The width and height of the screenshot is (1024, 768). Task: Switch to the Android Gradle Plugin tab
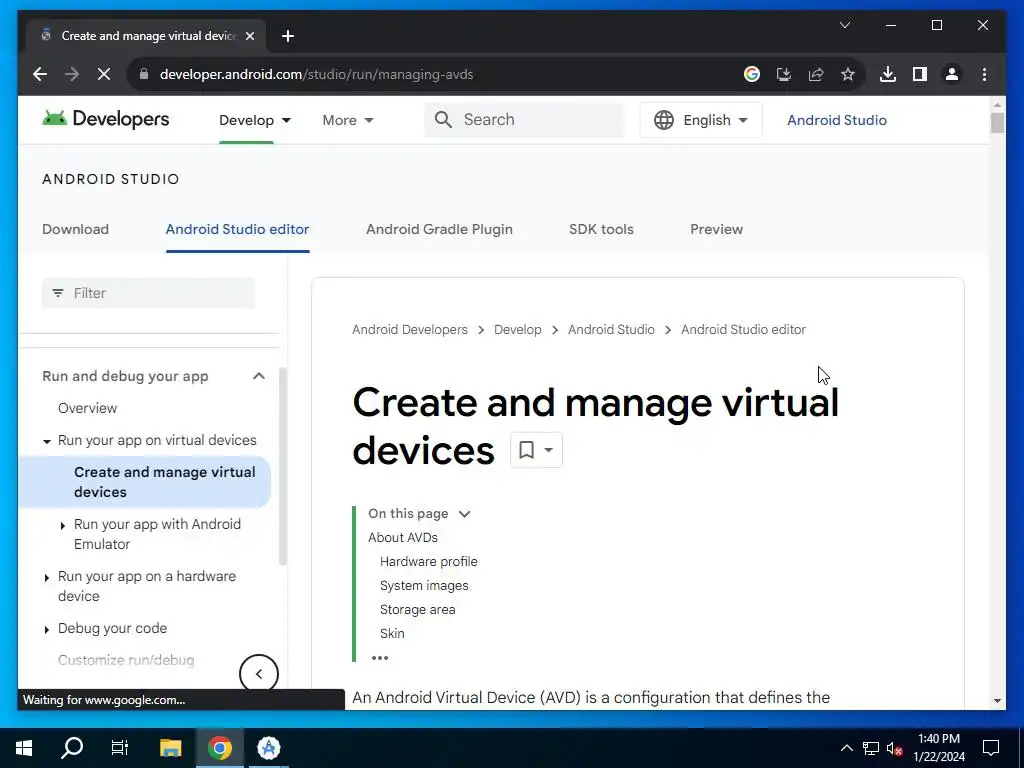click(440, 229)
